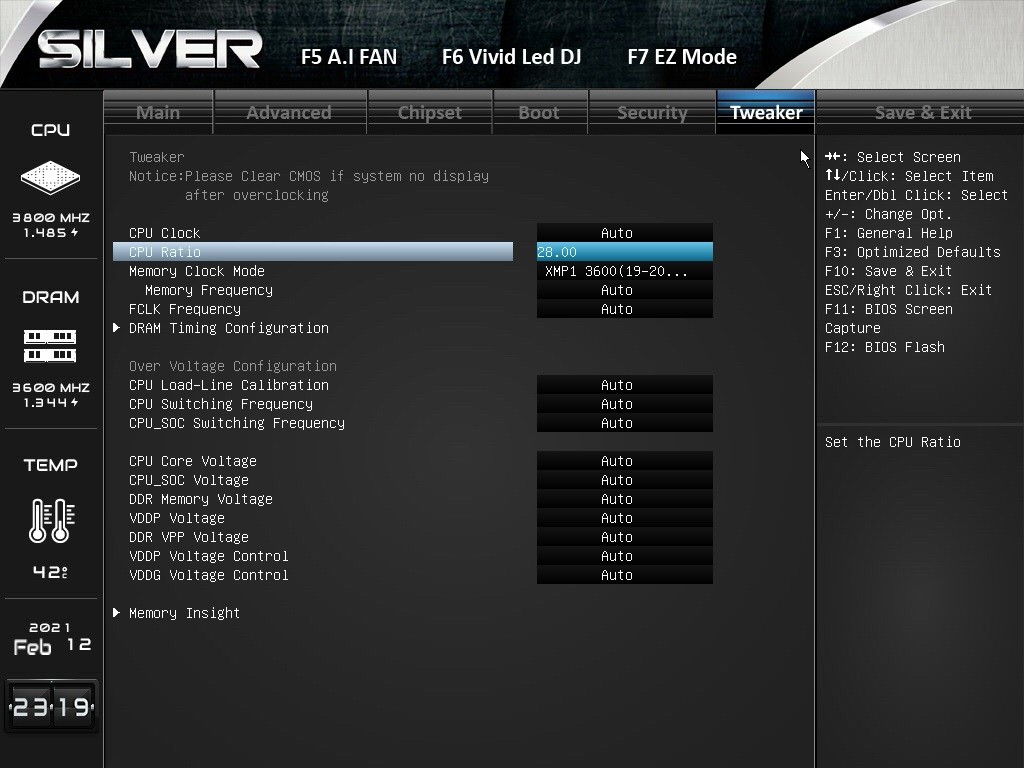Click the CPU chip icon in sidebar
The width and height of the screenshot is (1024, 768).
[x=50, y=177]
